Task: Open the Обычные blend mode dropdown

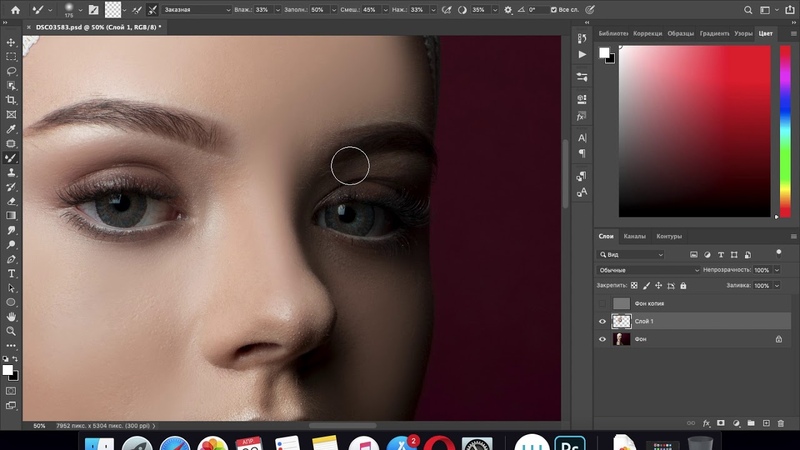Action: pos(649,270)
